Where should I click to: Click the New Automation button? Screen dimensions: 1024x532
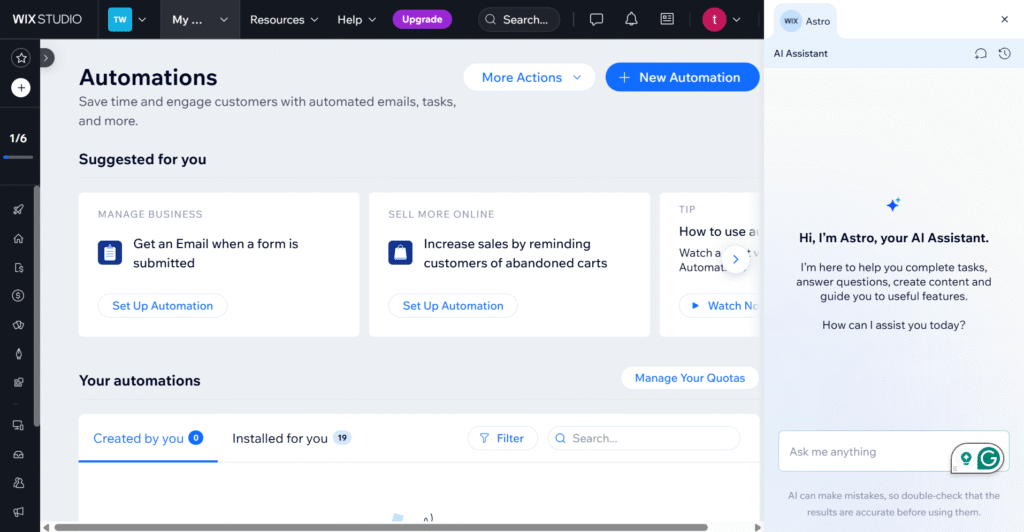(682, 77)
